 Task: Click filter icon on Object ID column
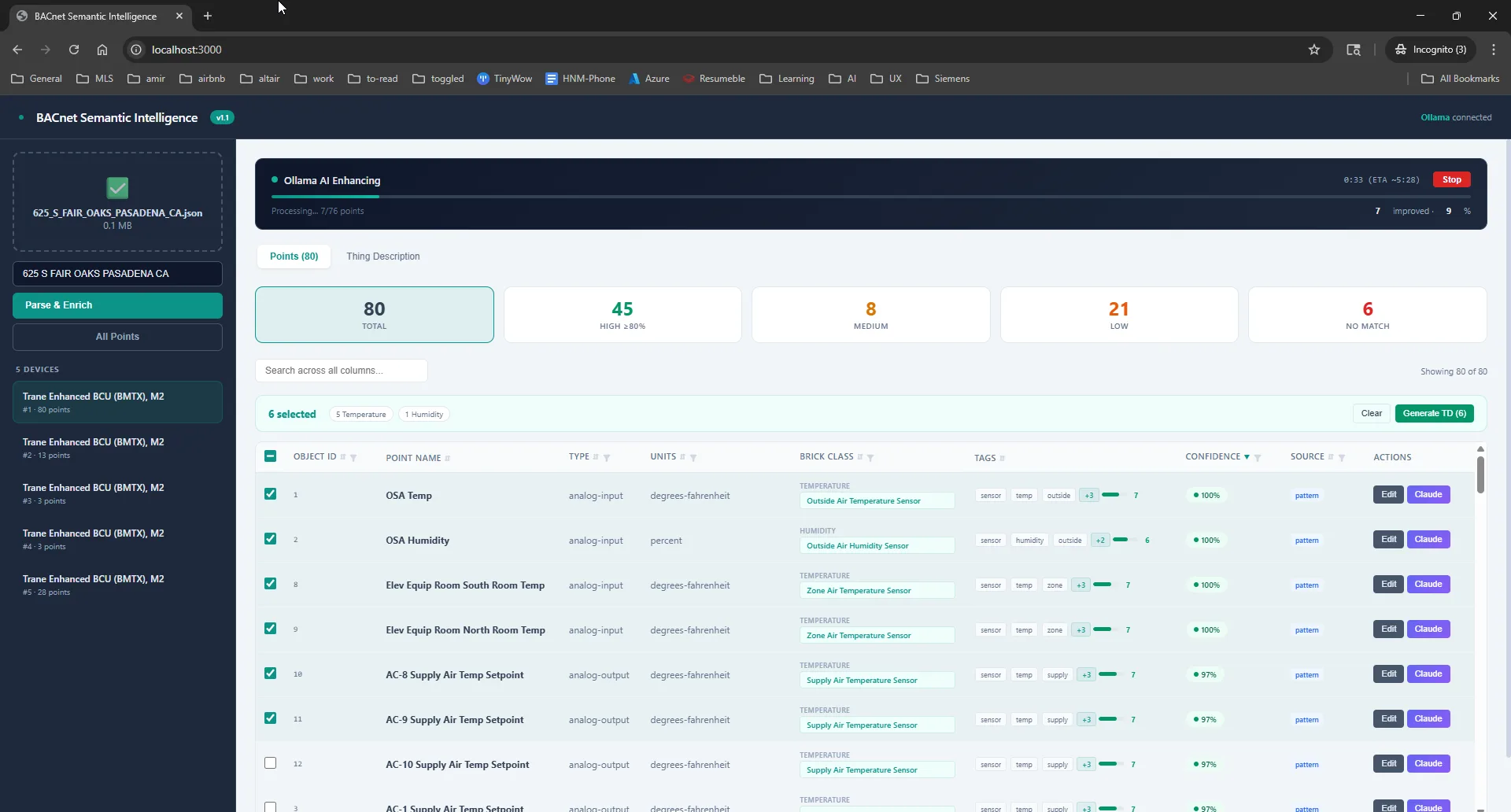pos(353,458)
